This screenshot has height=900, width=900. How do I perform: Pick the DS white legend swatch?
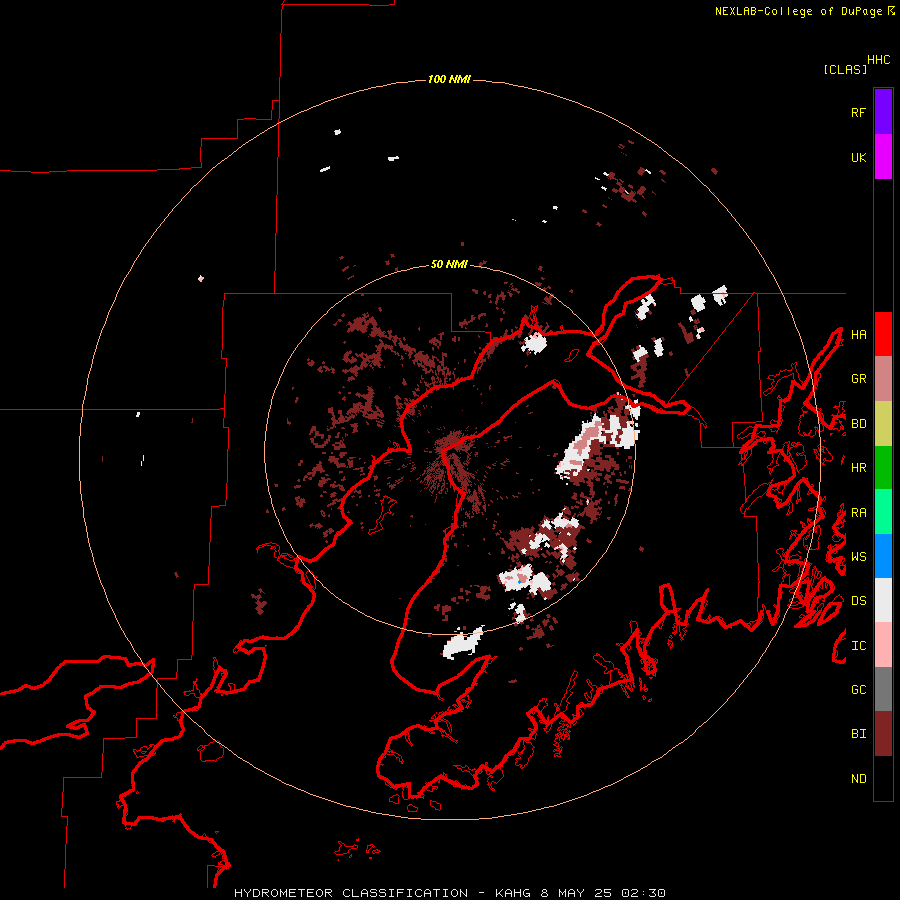tap(883, 600)
